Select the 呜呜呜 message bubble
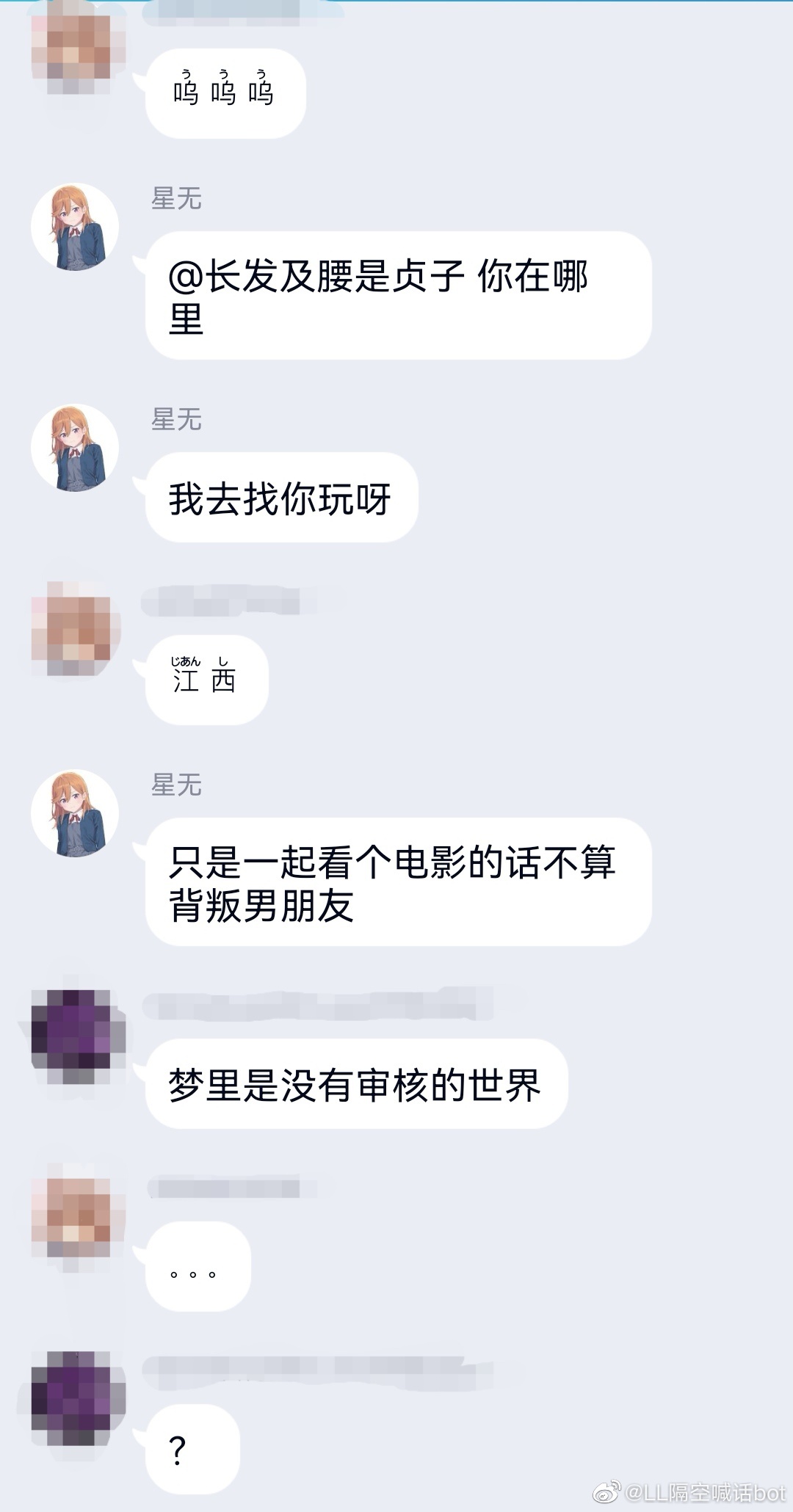Image resolution: width=793 pixels, height=1512 pixels. coord(225,93)
